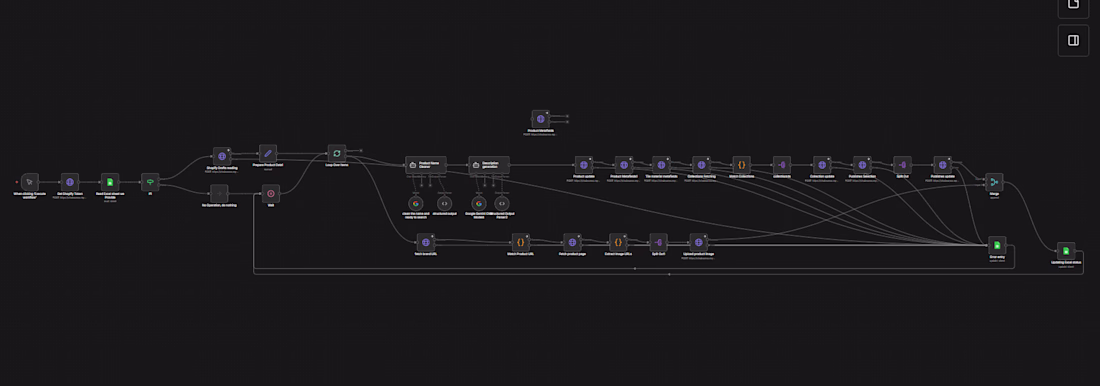Select the Fetch product page HTTP node
The height and width of the screenshot is (386, 1100).
[572, 243]
